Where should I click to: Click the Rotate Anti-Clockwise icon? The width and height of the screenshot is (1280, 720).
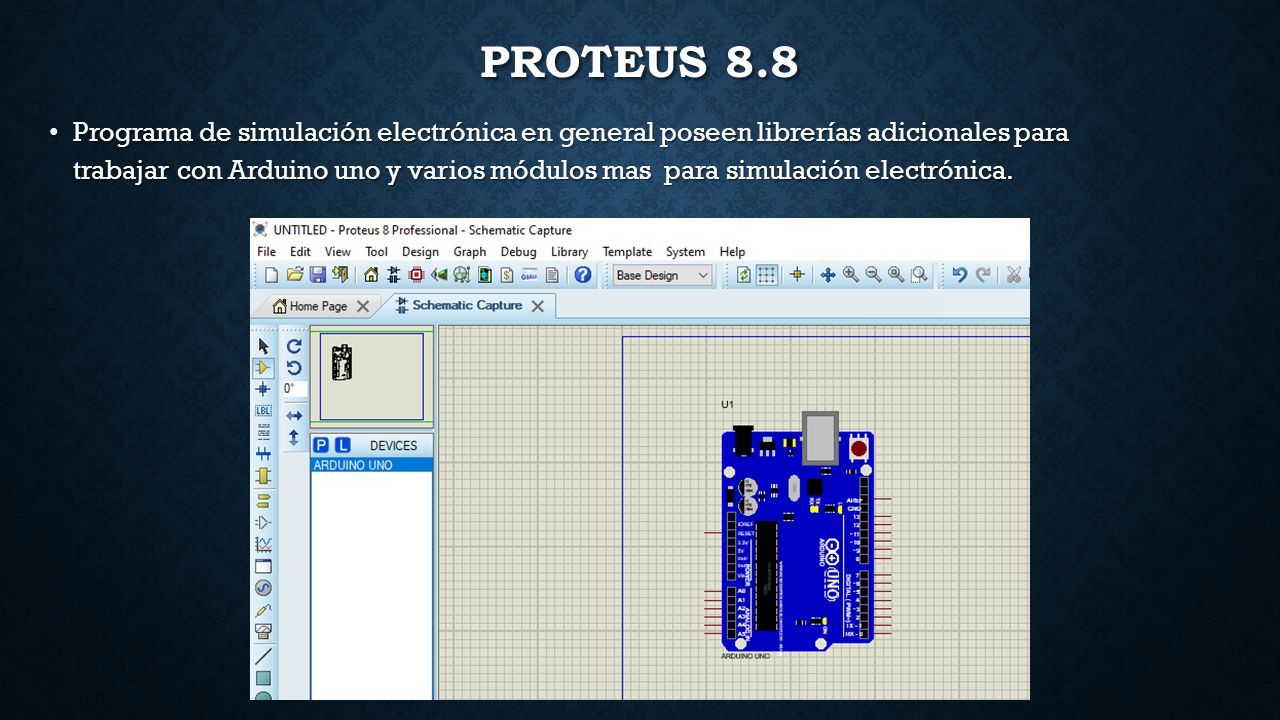[294, 368]
